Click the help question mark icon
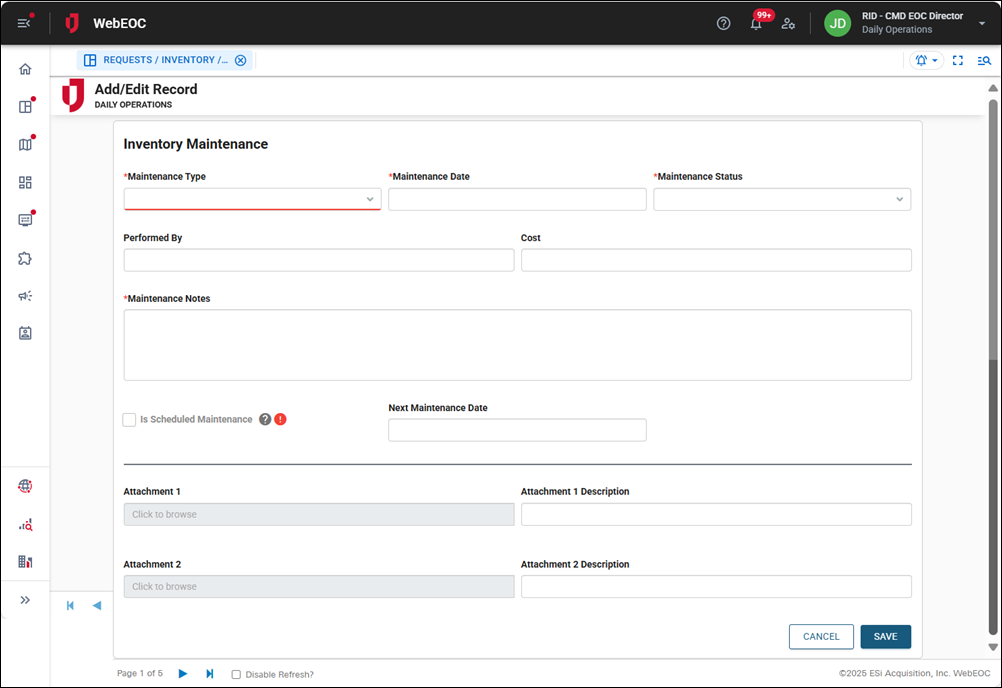The width and height of the screenshot is (1002, 688). tap(723, 23)
